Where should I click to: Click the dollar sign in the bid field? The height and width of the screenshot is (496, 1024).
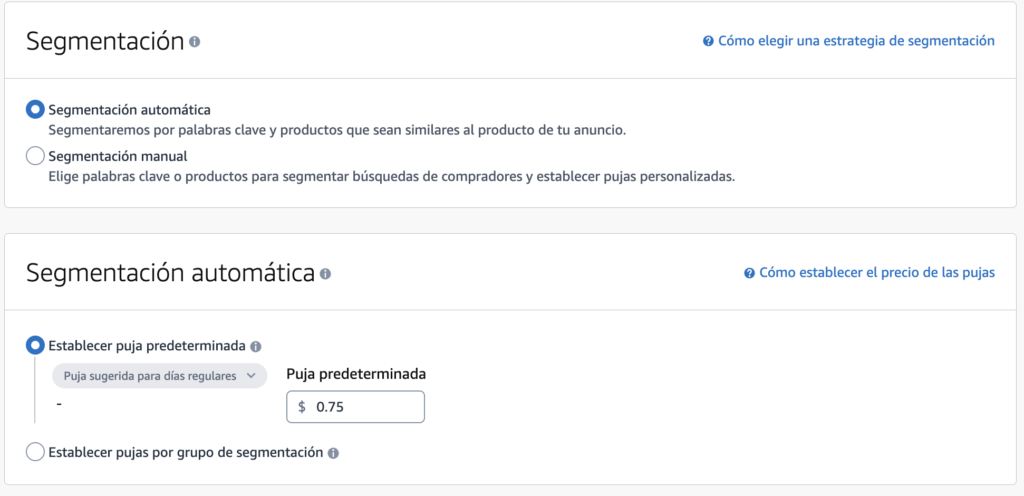(x=302, y=407)
